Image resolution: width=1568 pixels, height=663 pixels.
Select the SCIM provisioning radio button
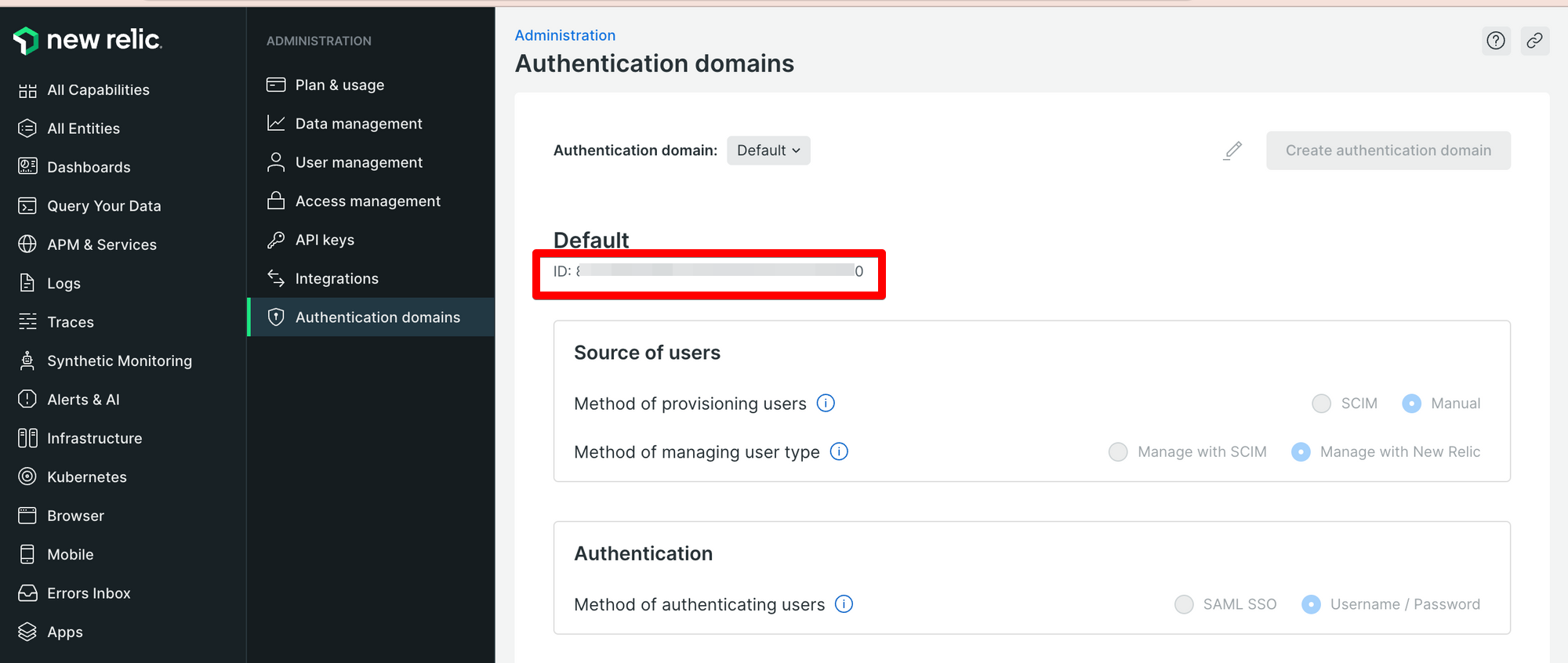click(1322, 404)
